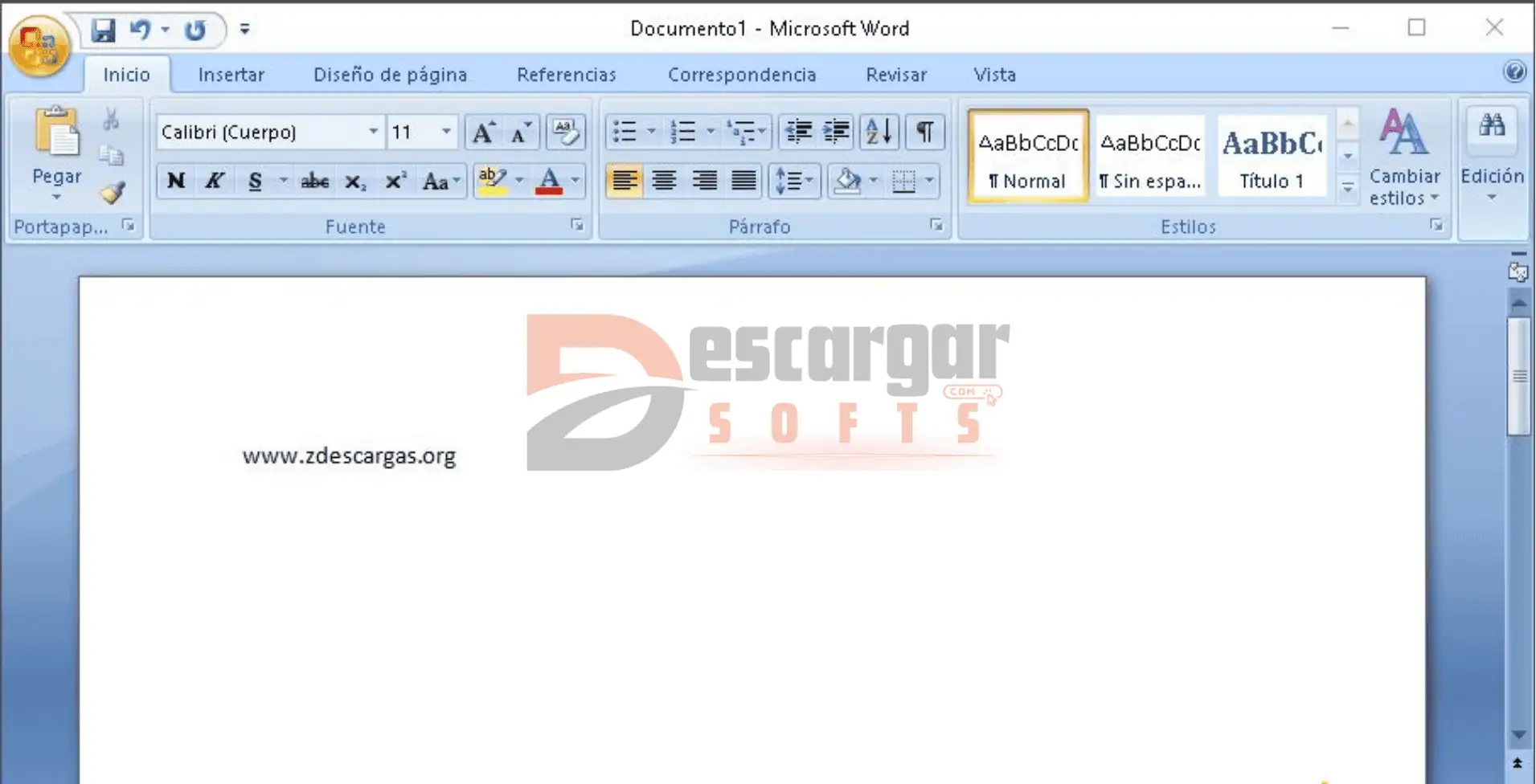Toggle subscript formatting
The image size is (1536, 784).
[355, 181]
